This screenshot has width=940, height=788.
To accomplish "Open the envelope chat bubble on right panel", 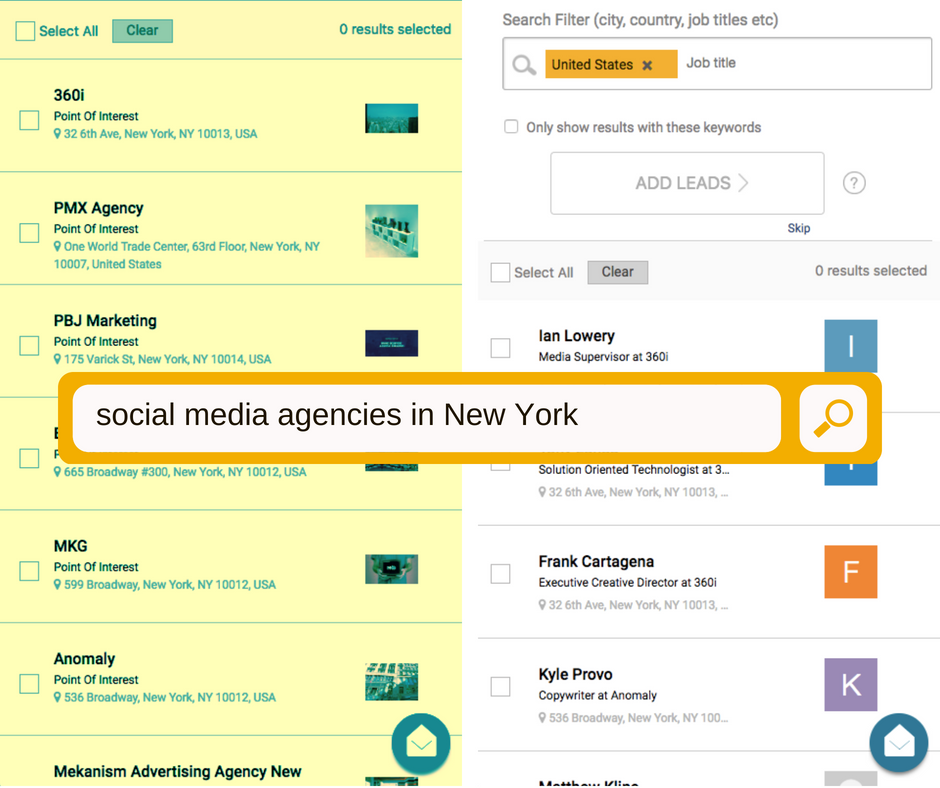I will (x=899, y=743).
